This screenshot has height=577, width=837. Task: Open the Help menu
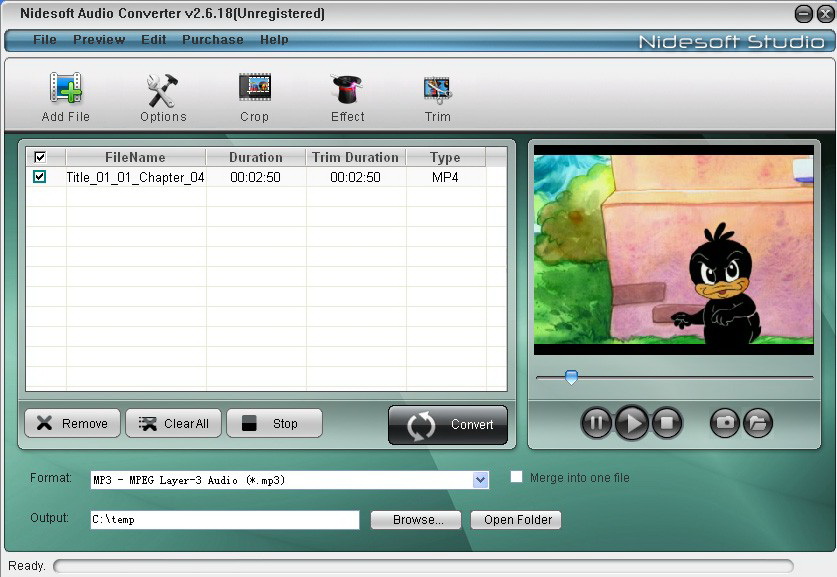(274, 39)
